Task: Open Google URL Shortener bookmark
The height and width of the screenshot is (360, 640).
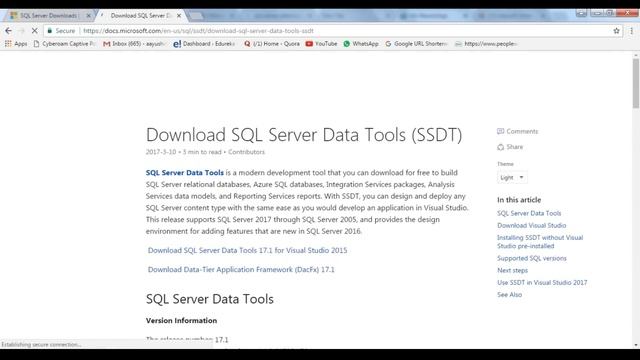Action: tap(416, 44)
